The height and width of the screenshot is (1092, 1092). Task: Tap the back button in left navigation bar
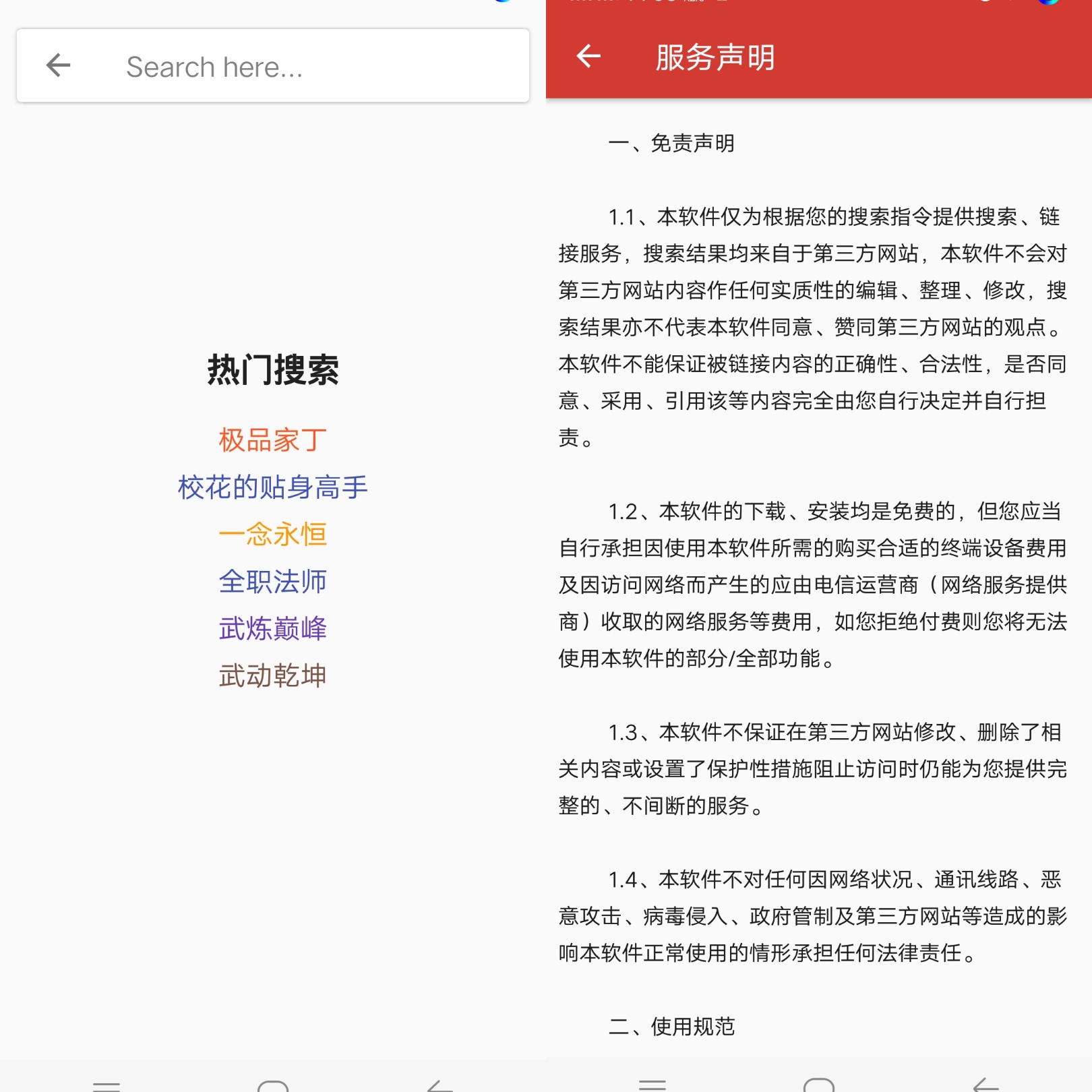[439, 1084]
